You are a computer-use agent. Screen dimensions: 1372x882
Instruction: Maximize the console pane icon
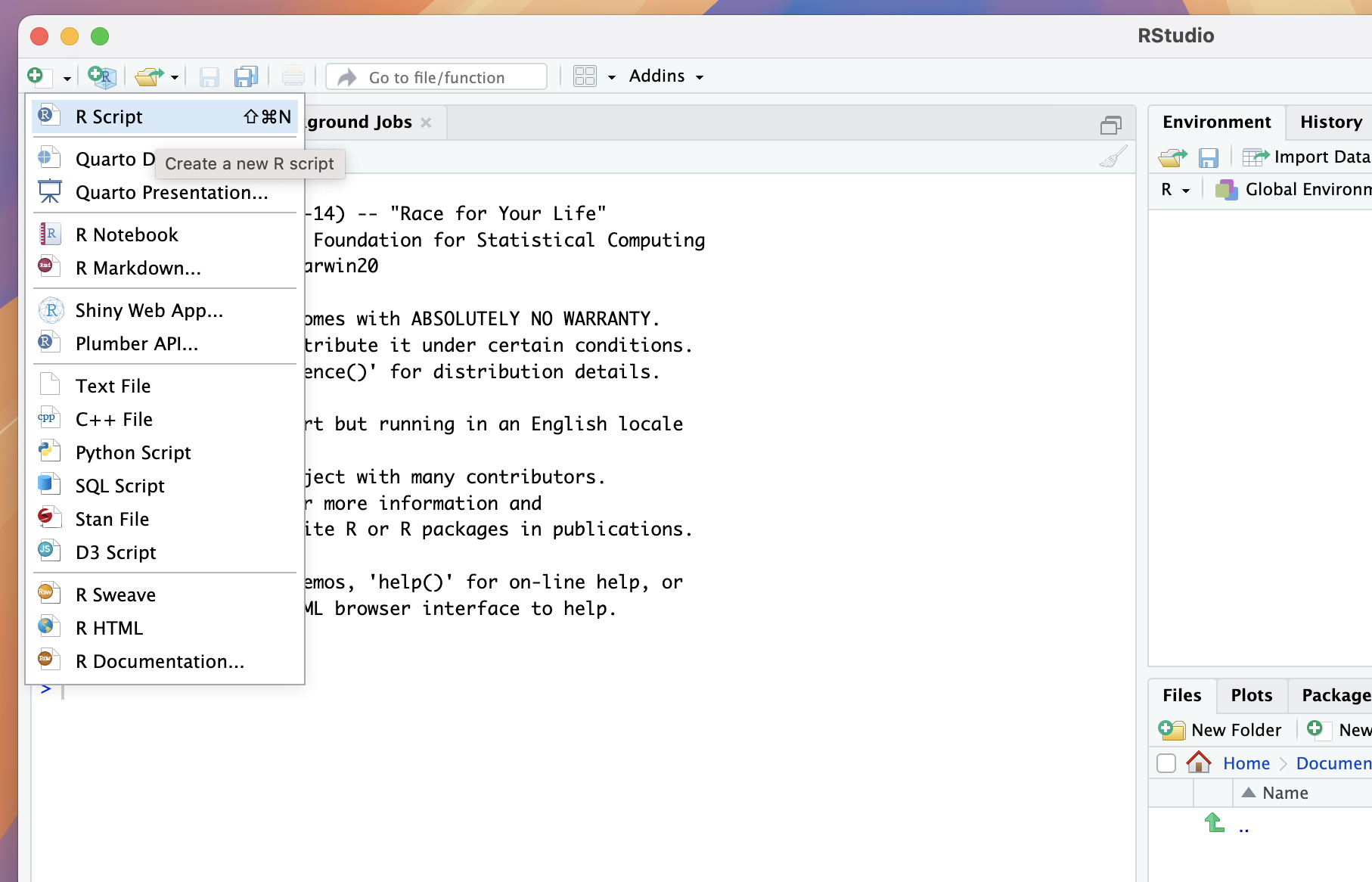click(x=1110, y=124)
